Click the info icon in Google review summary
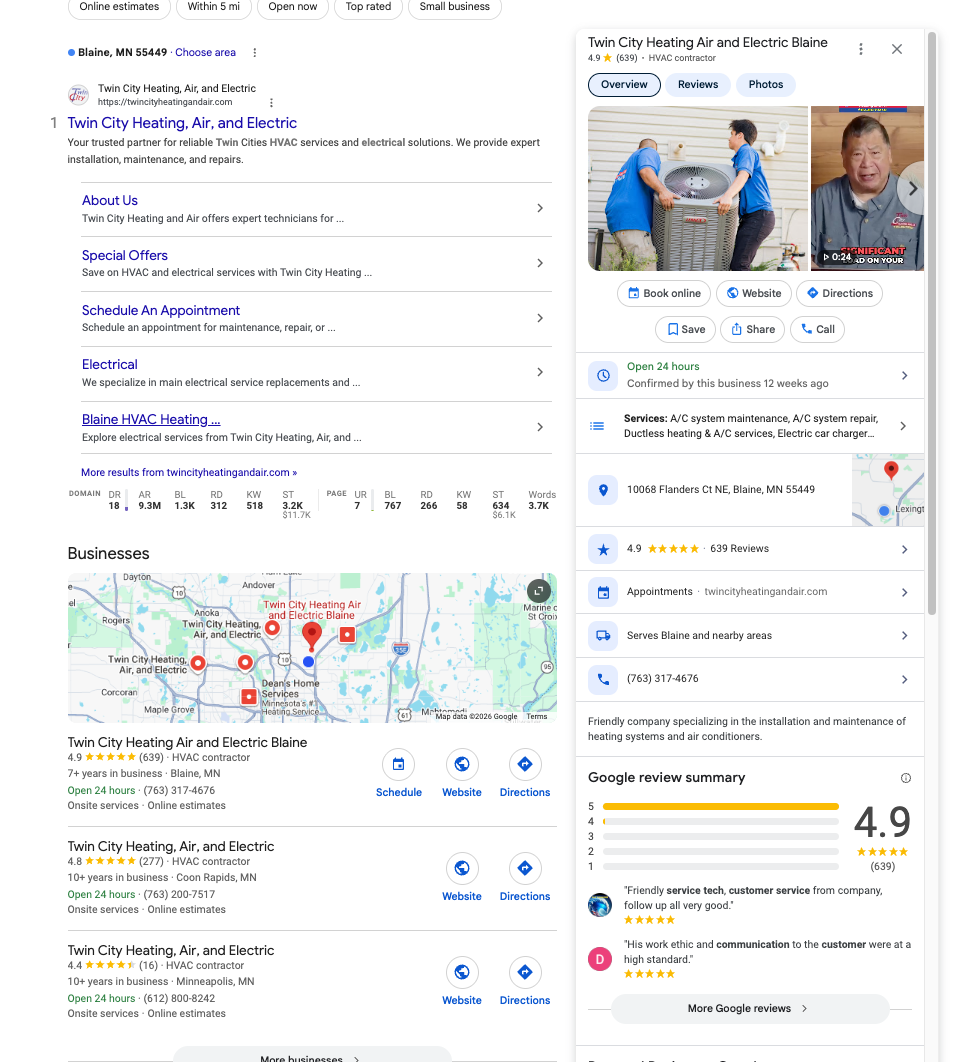965x1062 pixels. (x=905, y=778)
